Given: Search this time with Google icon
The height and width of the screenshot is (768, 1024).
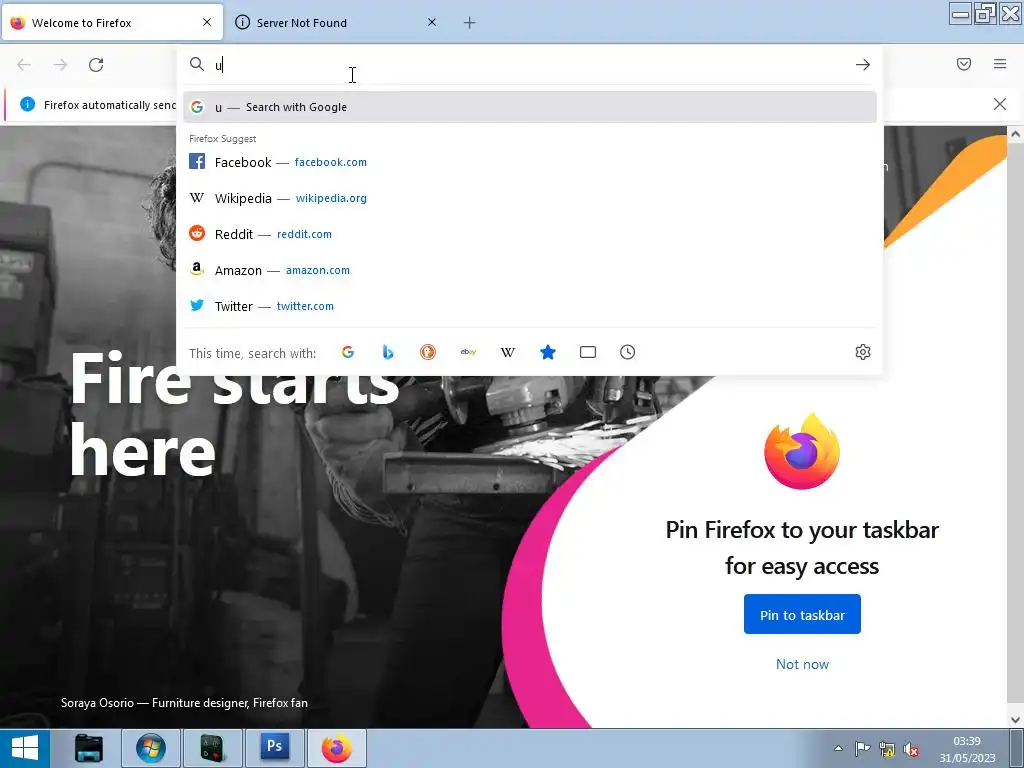Looking at the screenshot, I should 348,353.
